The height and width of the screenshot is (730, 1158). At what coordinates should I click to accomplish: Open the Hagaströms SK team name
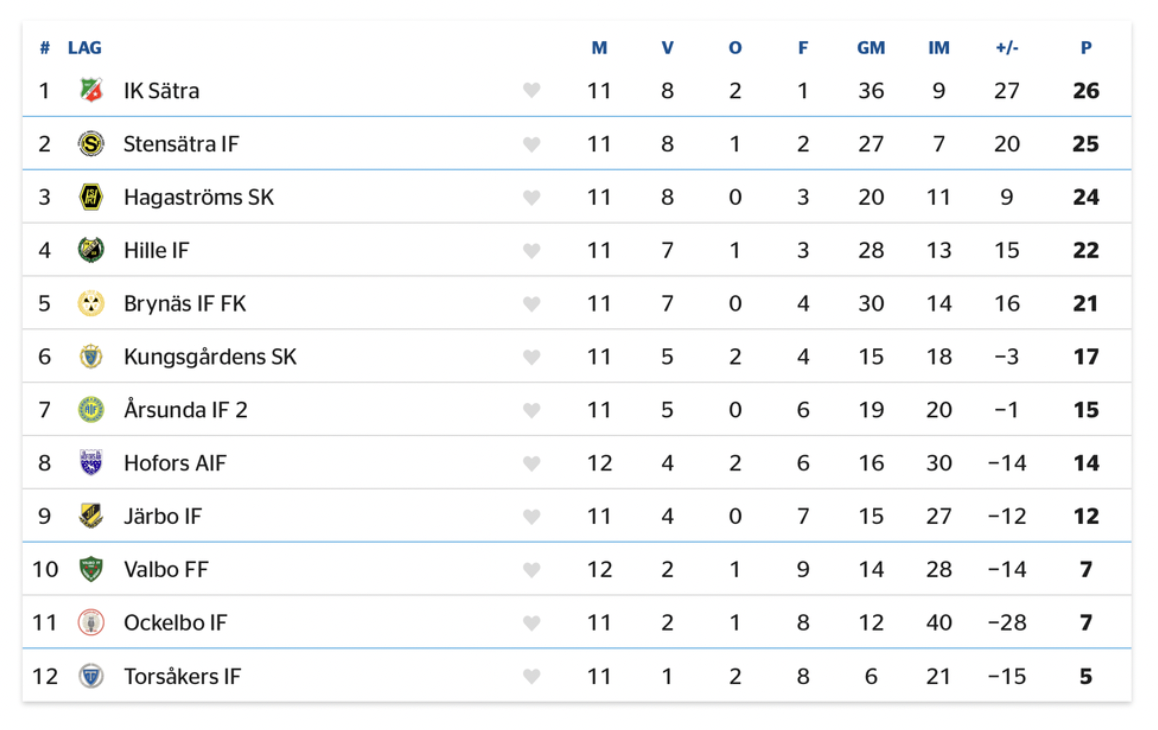point(199,197)
